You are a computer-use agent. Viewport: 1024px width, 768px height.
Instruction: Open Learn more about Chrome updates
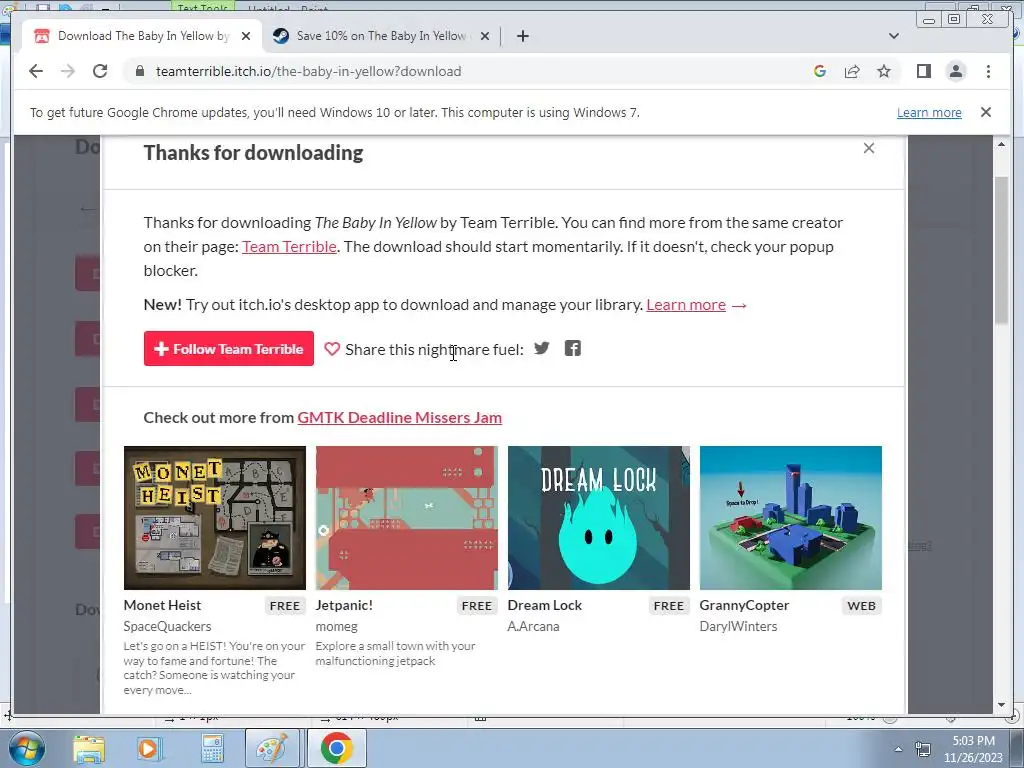[x=929, y=112]
